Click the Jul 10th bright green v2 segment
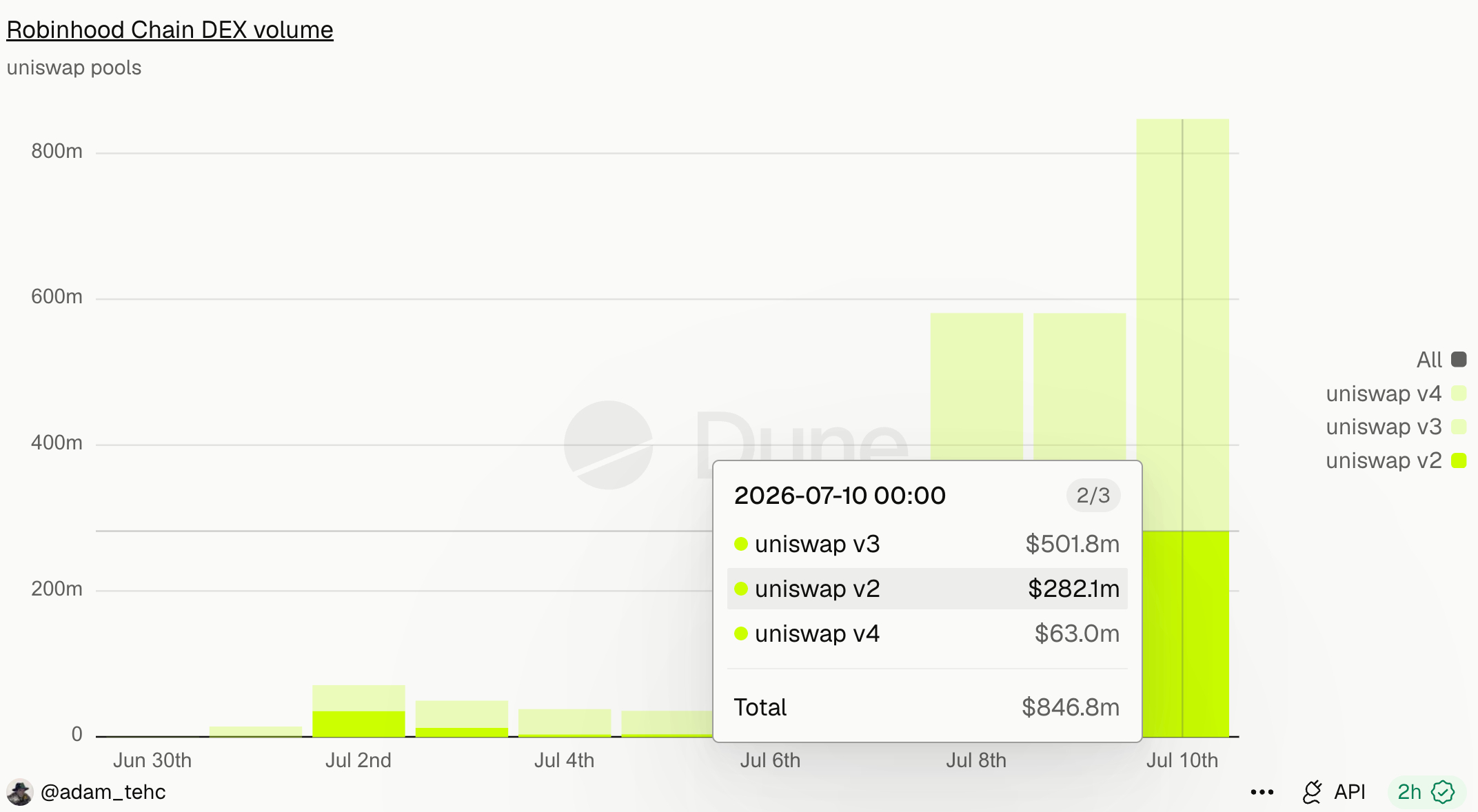The image size is (1478, 812). [x=1186, y=633]
